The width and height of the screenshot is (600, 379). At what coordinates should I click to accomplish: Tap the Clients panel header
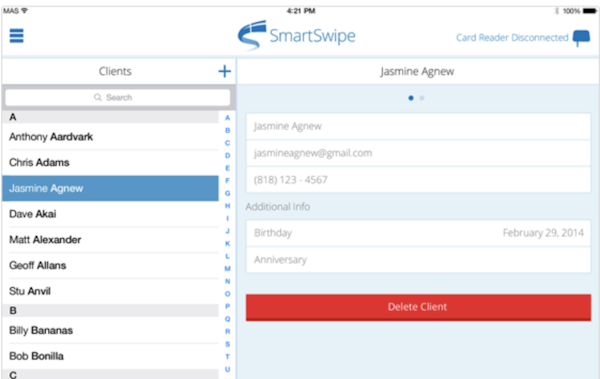pos(115,71)
